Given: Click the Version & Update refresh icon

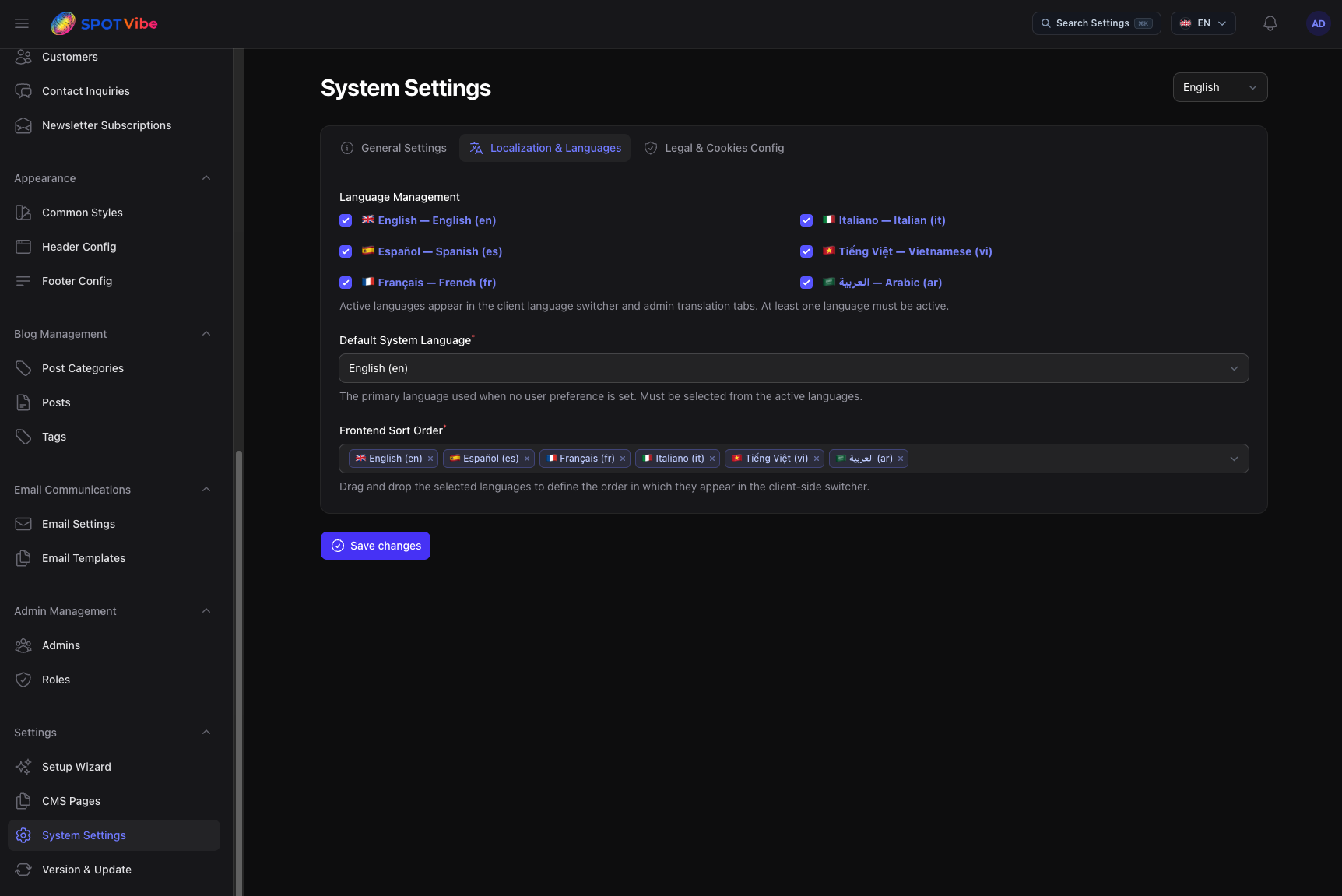Looking at the screenshot, I should click(23, 870).
